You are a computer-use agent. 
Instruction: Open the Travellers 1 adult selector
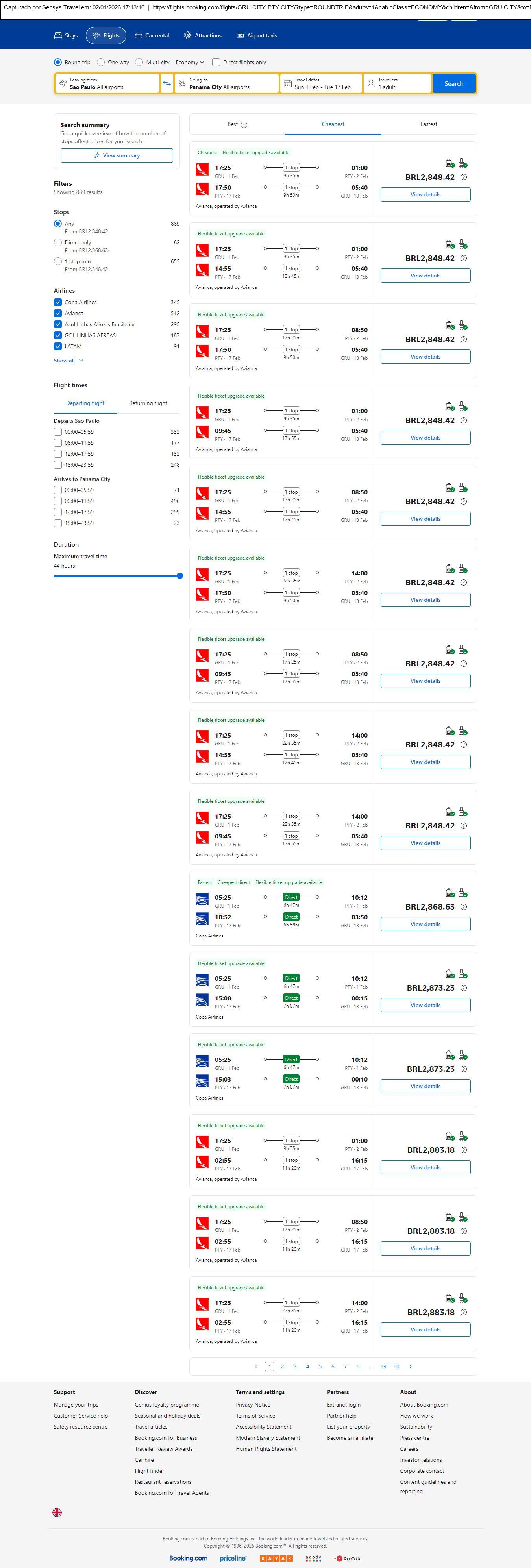(396, 83)
